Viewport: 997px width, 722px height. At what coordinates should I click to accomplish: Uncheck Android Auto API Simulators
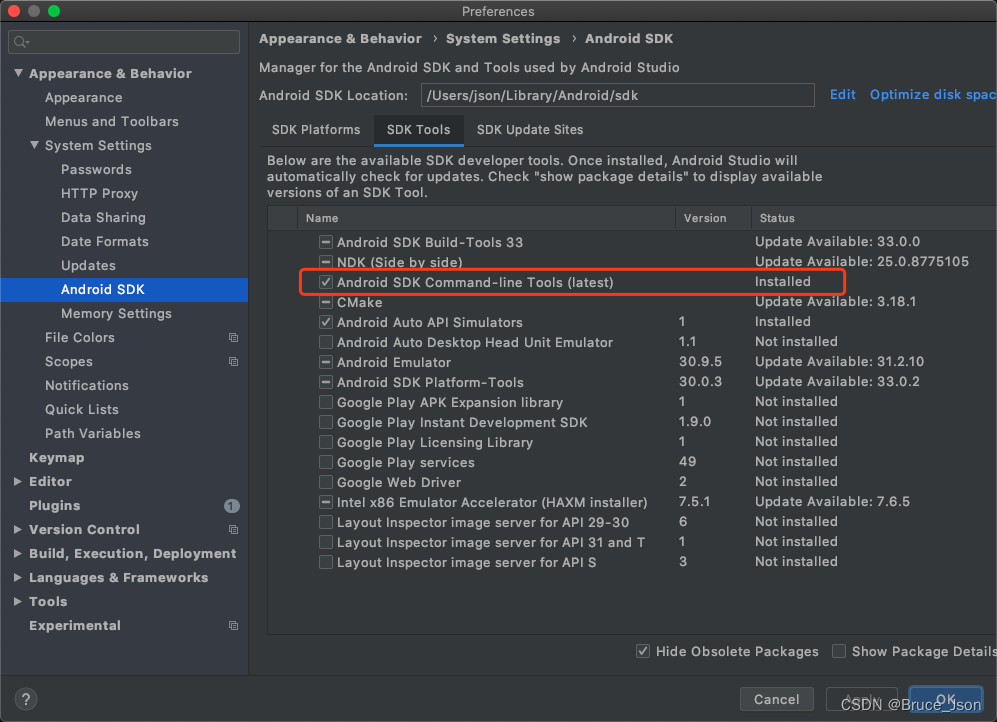point(326,322)
